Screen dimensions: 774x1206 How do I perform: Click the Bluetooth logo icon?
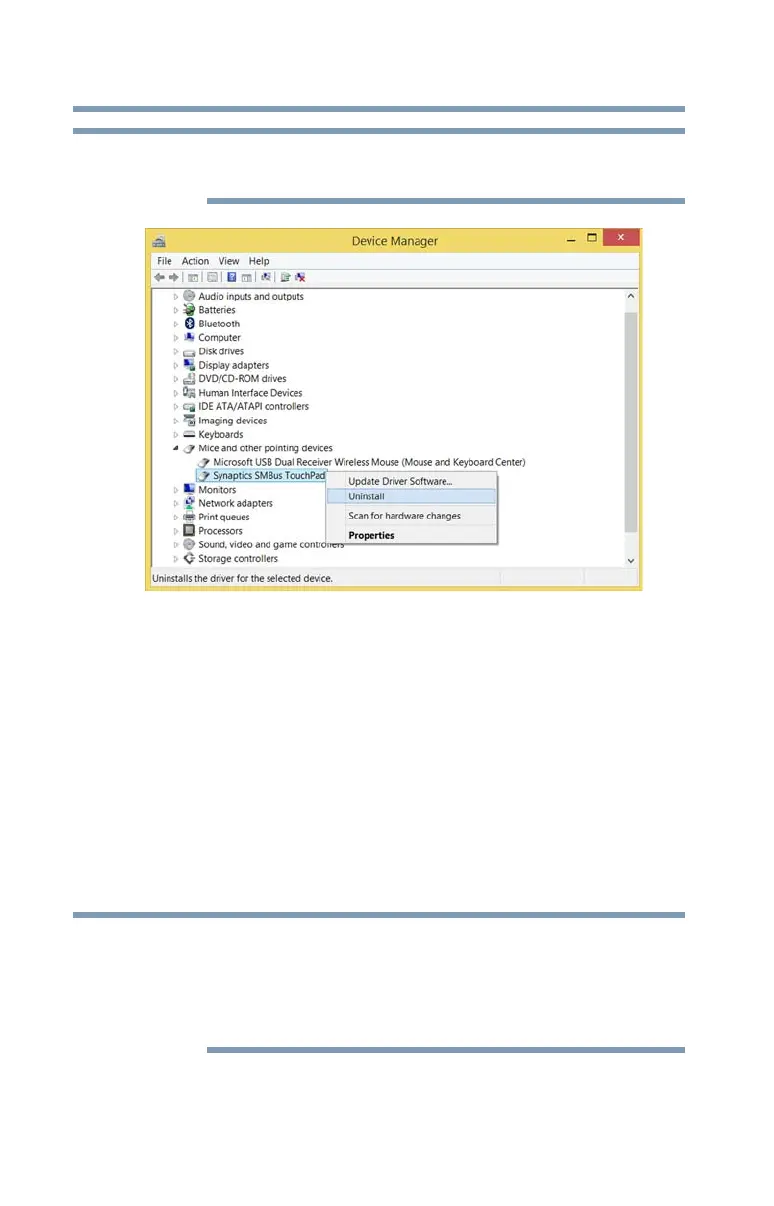(x=189, y=324)
